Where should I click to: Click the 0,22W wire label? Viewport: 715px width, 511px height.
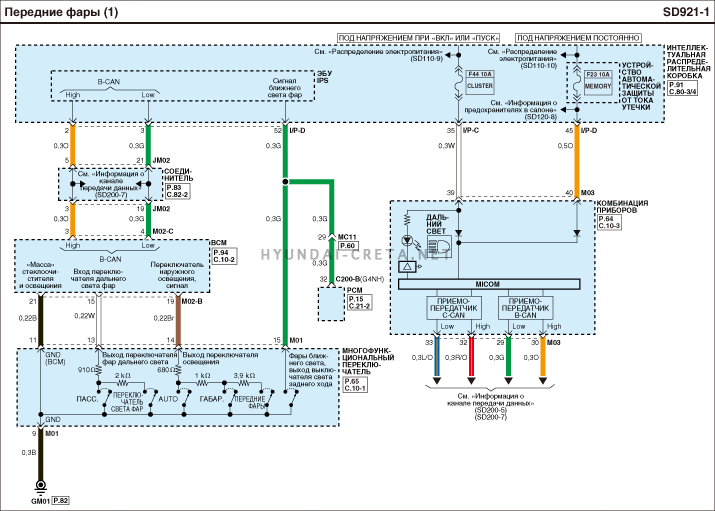84,315
